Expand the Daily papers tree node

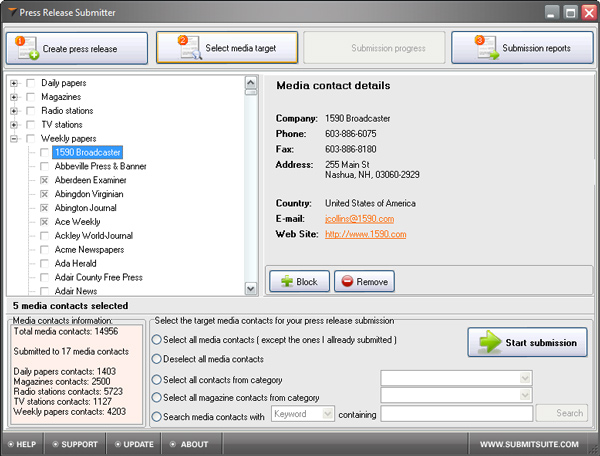click(x=14, y=83)
